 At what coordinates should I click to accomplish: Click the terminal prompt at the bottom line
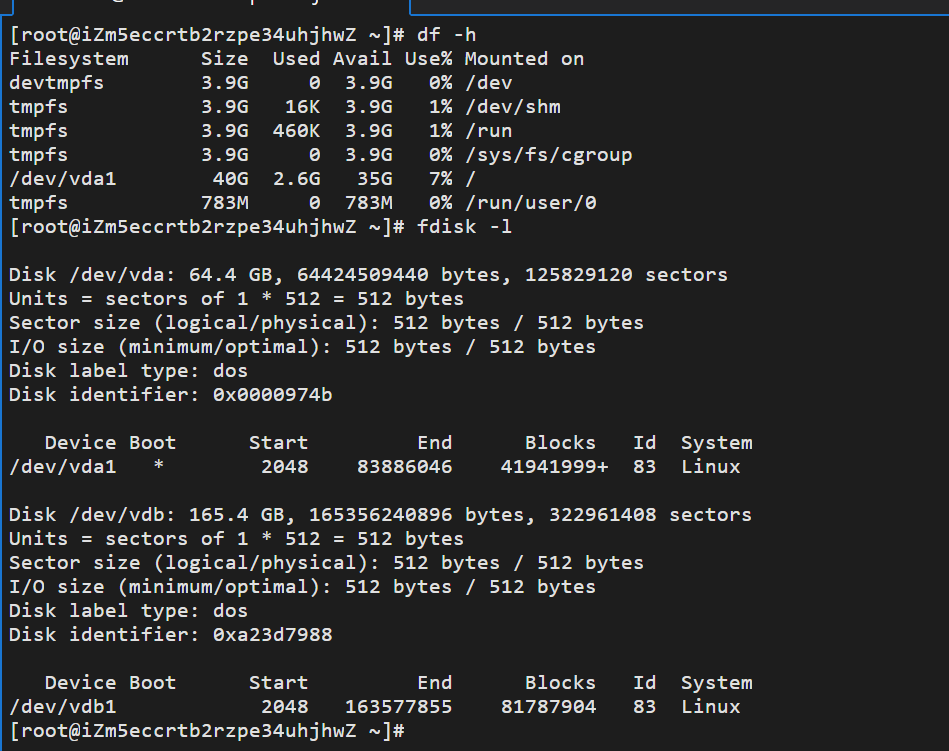pos(205,730)
